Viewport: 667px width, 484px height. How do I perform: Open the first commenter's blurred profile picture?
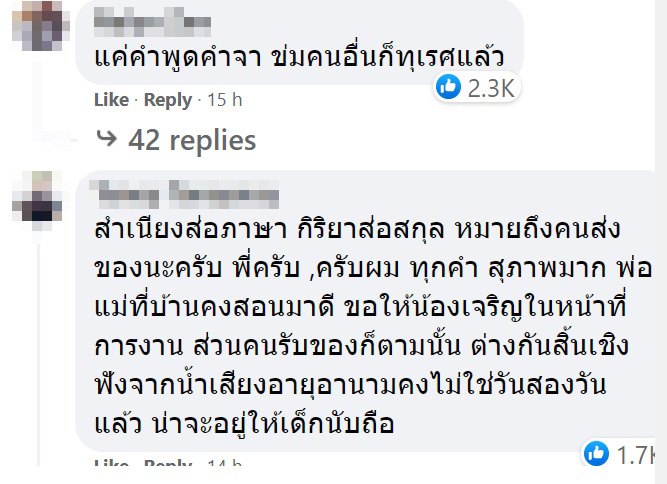37,22
